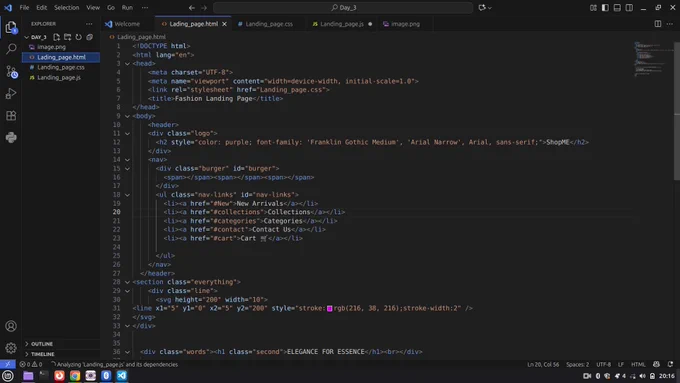Open the Run and Debug view
Screen dimensions: 680x383
click(x=11, y=93)
